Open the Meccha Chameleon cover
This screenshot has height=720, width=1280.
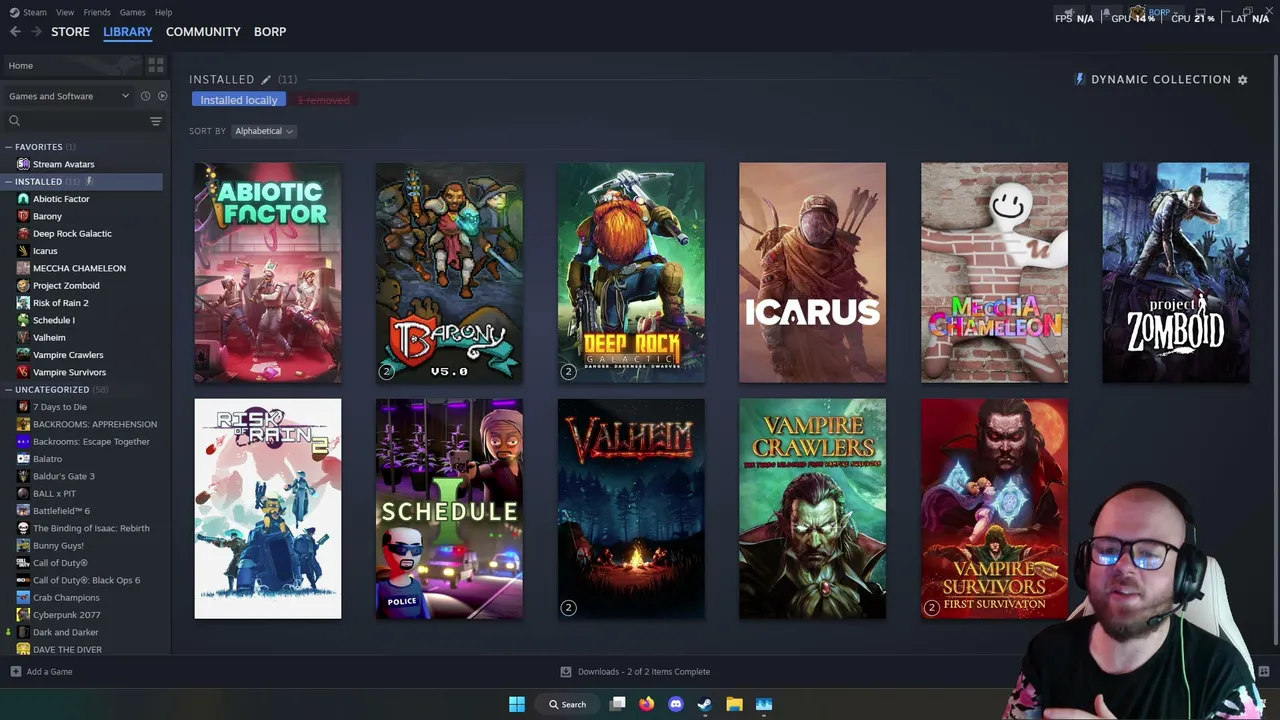[x=994, y=273]
